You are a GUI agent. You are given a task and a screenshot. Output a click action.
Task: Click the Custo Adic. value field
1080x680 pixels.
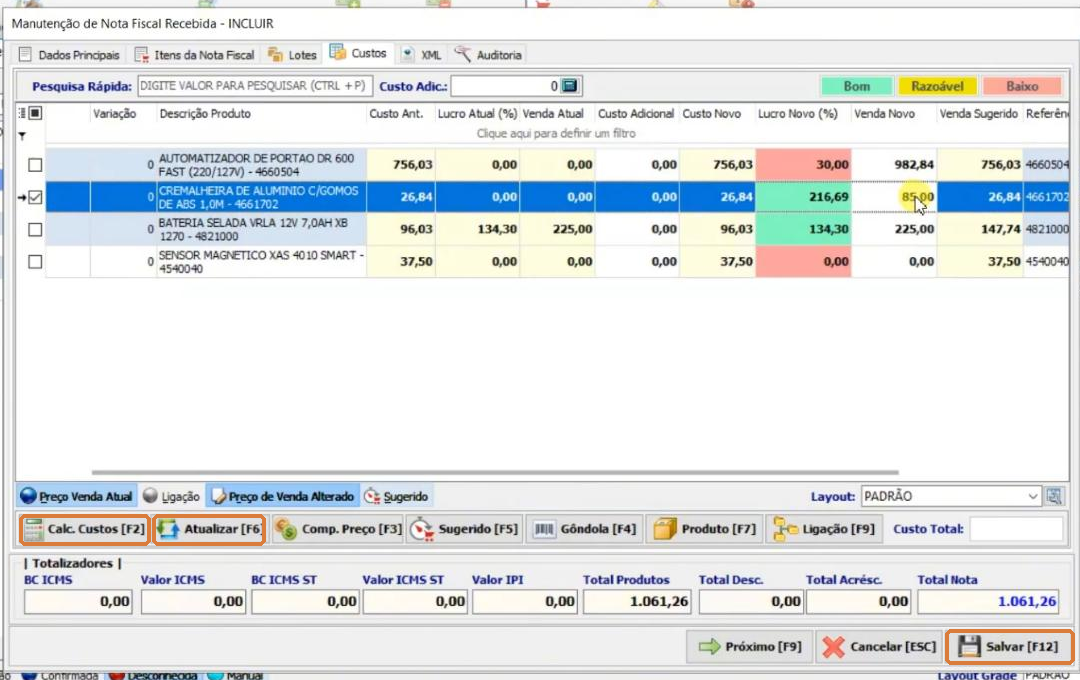point(506,86)
